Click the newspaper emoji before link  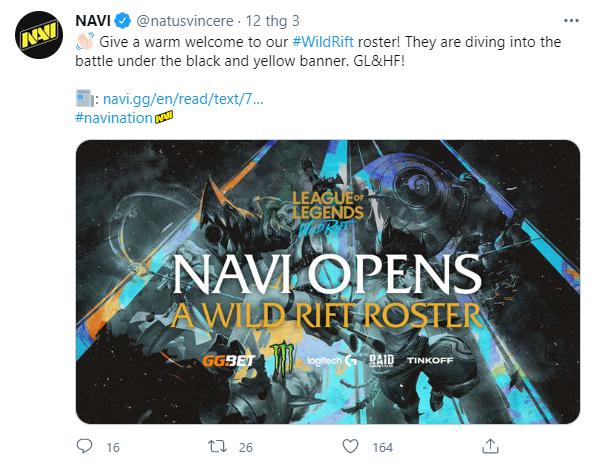click(85, 98)
